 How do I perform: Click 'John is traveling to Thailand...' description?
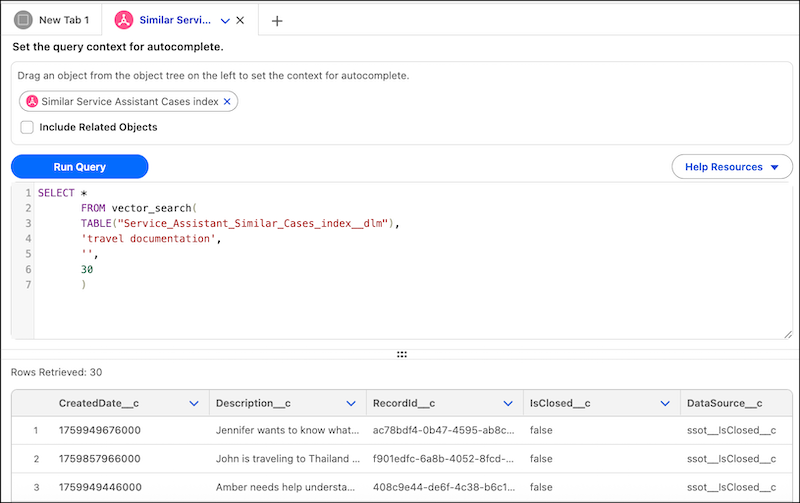(x=288, y=459)
